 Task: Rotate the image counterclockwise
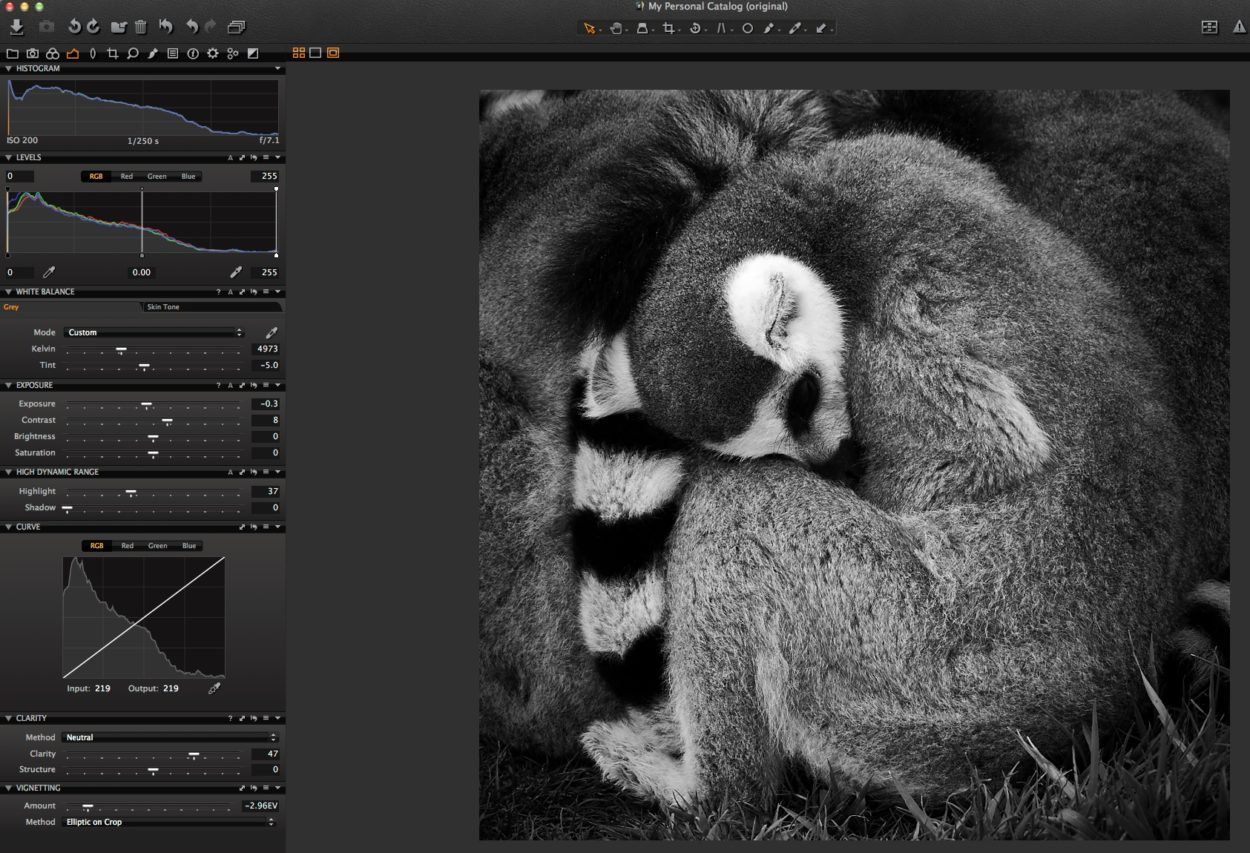[x=73, y=27]
